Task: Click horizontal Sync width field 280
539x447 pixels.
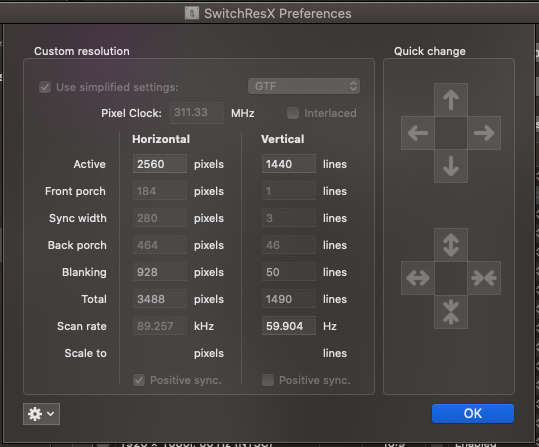Action: point(160,218)
